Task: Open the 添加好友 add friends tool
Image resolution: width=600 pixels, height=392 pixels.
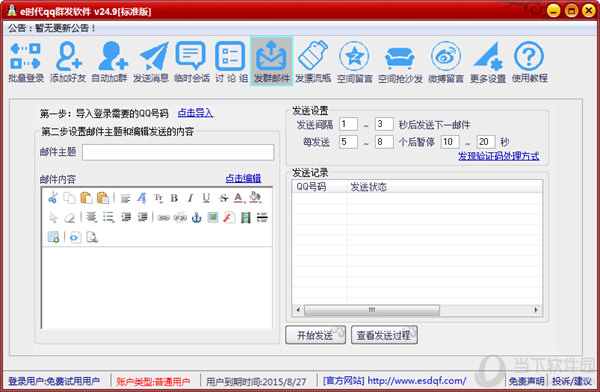Action: click(x=68, y=62)
